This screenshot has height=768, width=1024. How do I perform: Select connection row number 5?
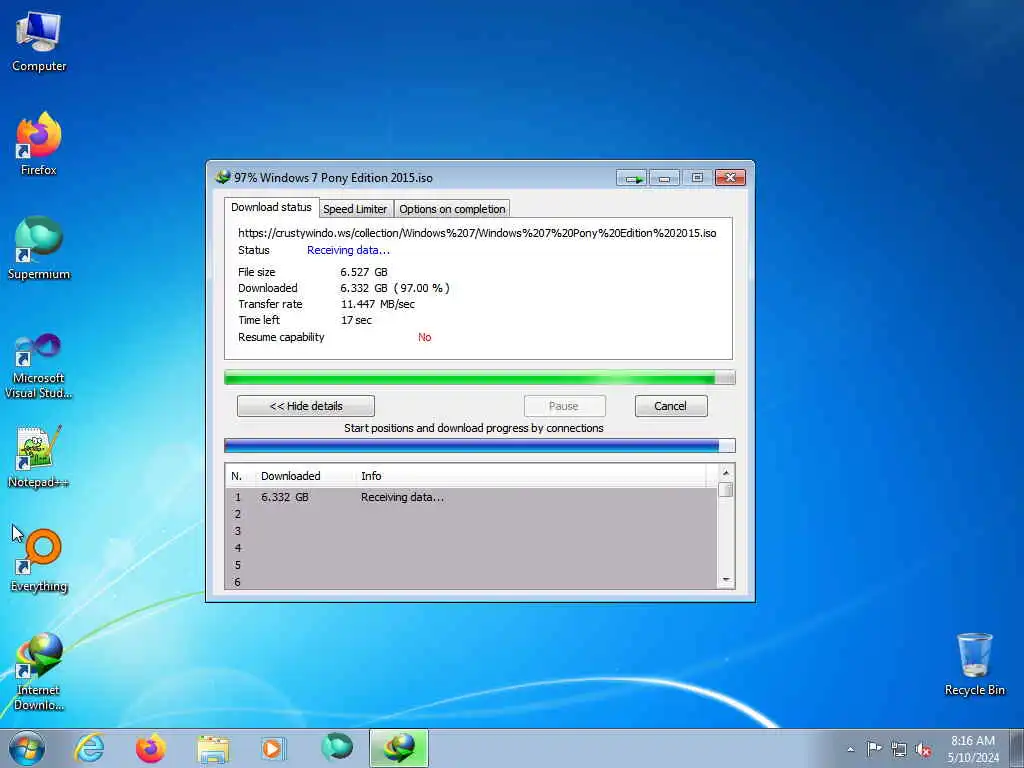point(472,565)
